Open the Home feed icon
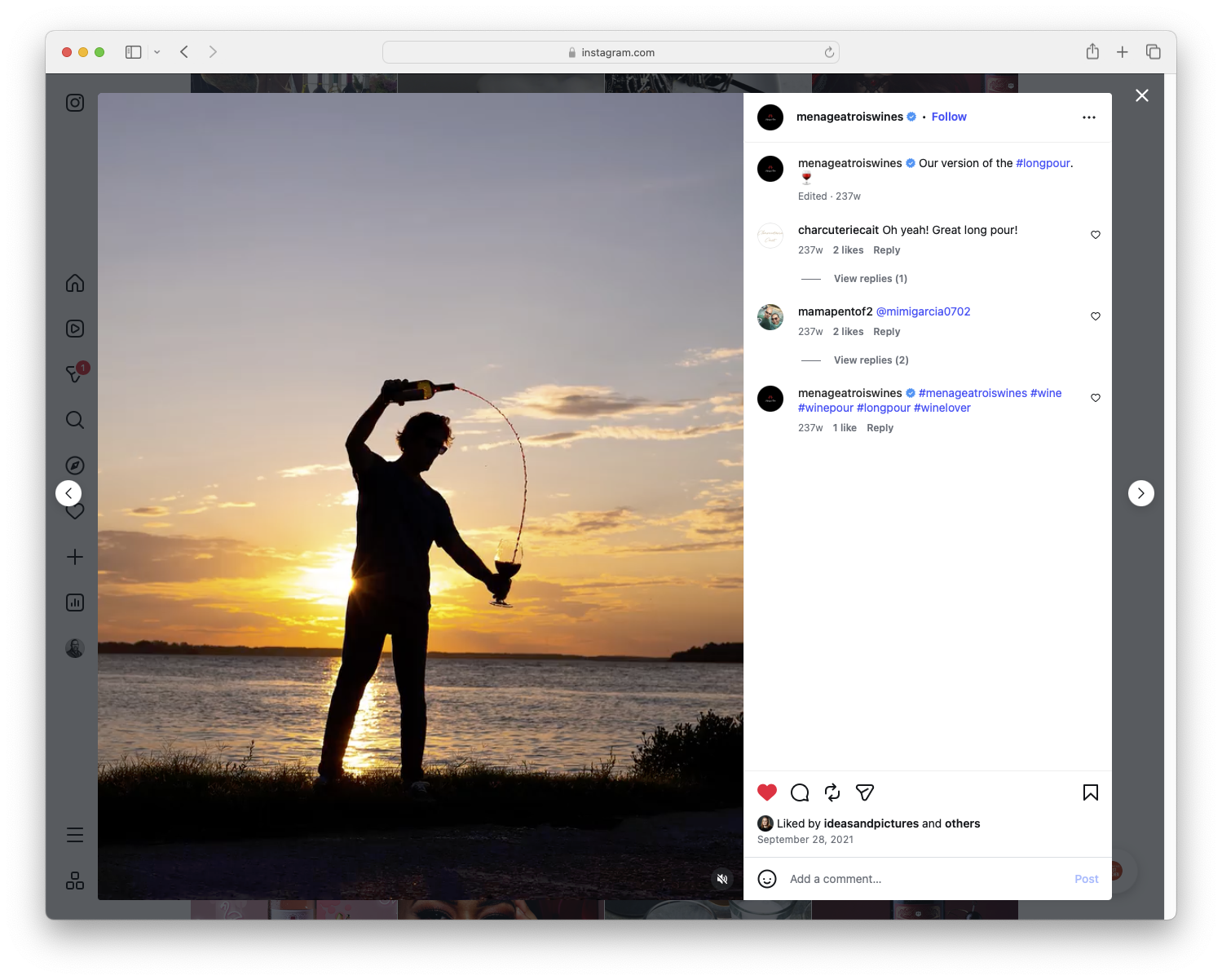Viewport: 1222px width, 980px height. (74, 282)
